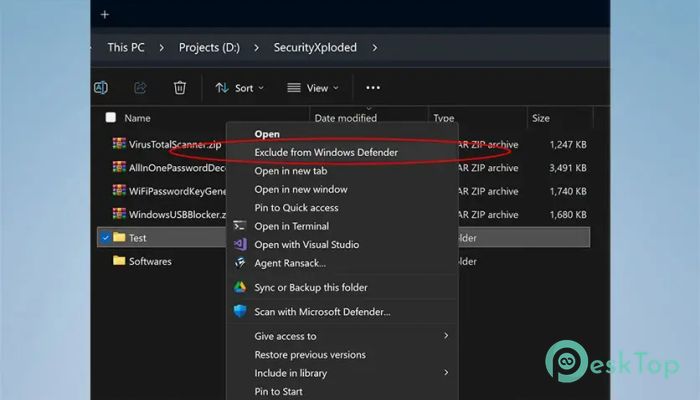Open the Sort dropdown

tap(240, 88)
